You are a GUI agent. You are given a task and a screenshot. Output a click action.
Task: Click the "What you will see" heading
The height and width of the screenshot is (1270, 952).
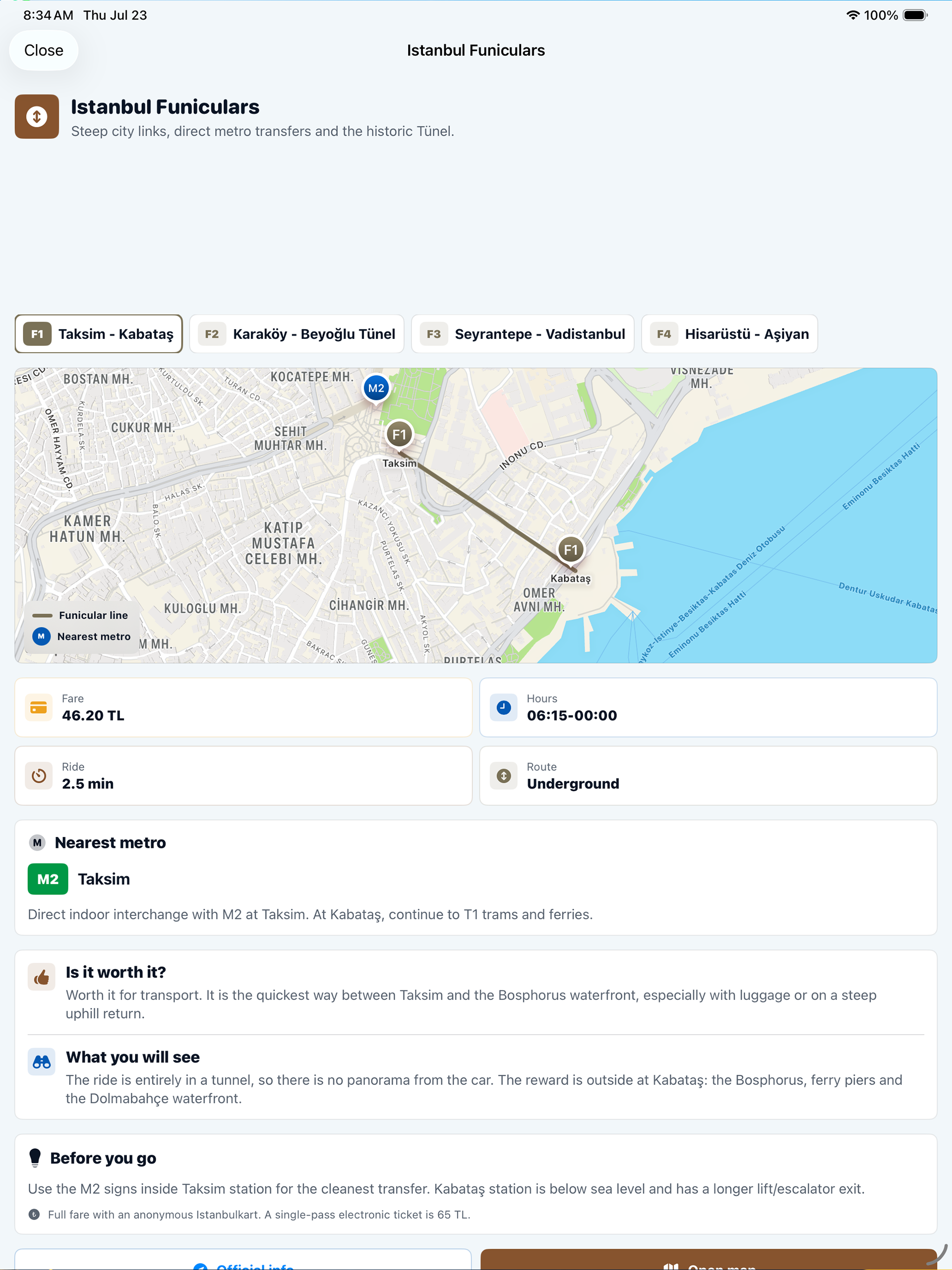132,1057
